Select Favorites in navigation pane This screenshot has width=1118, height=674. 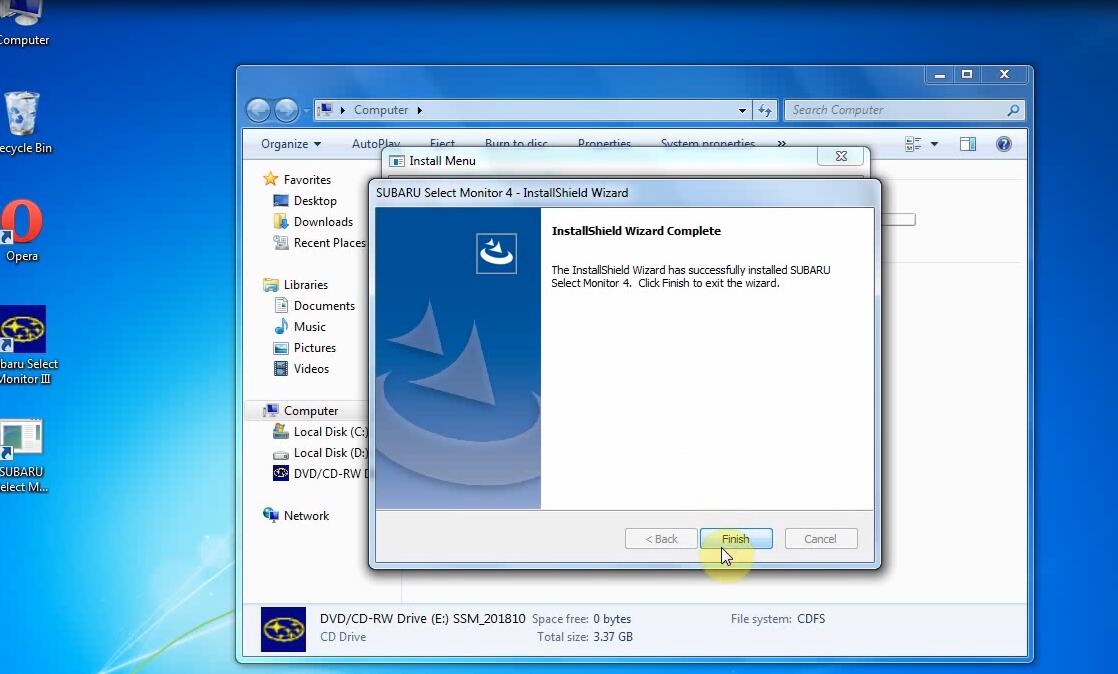point(307,180)
